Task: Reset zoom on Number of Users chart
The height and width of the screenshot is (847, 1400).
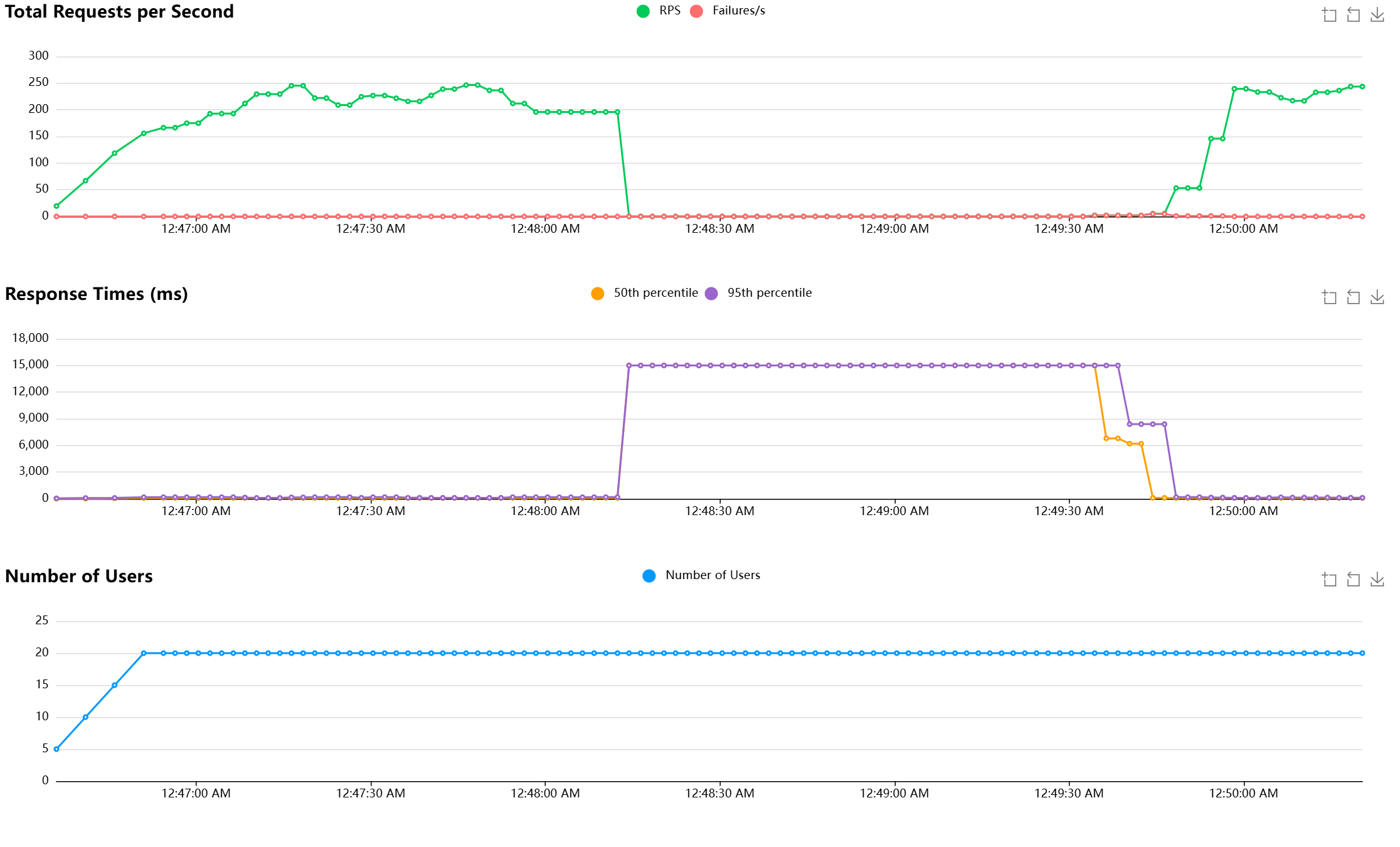Action: click(1354, 580)
